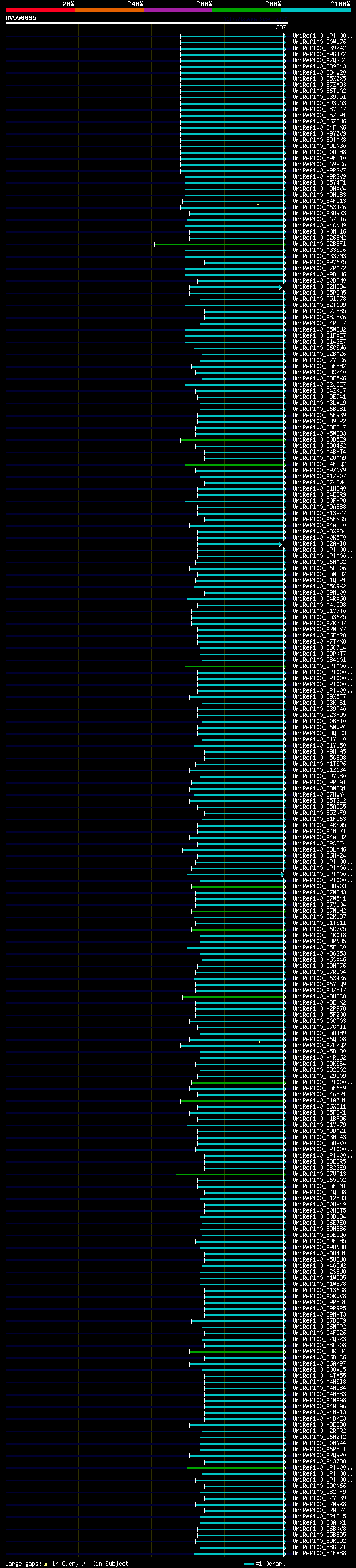356x1568 pixels.
Task: Select the UniRef100_A7EKQ2 label
Action: (319, 1045)
